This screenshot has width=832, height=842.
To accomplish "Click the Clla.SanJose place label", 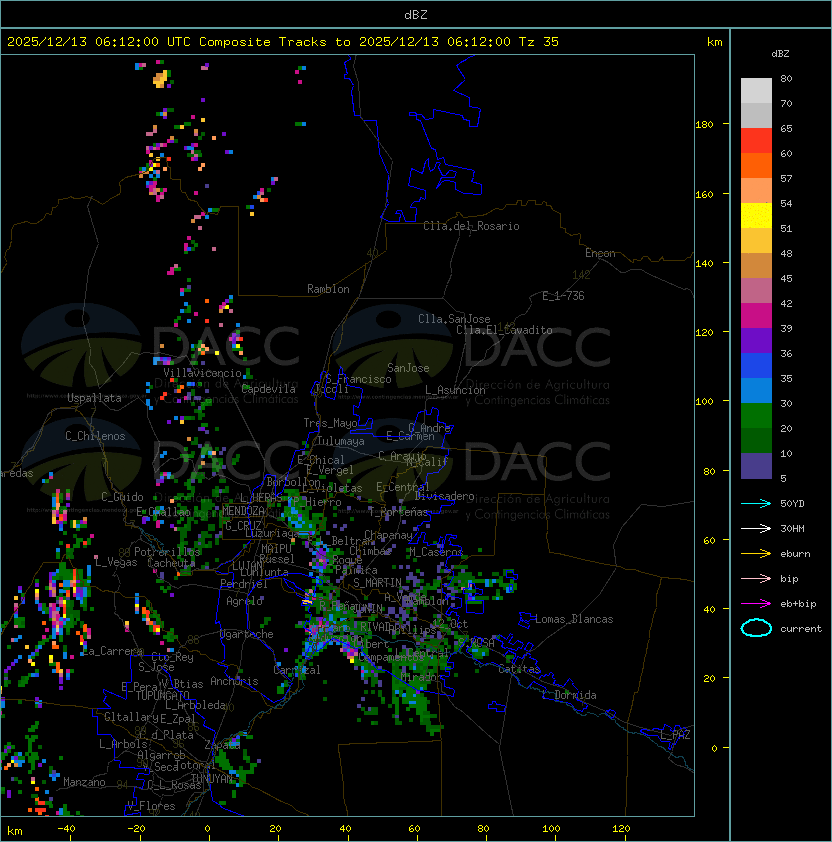I will (x=454, y=319).
